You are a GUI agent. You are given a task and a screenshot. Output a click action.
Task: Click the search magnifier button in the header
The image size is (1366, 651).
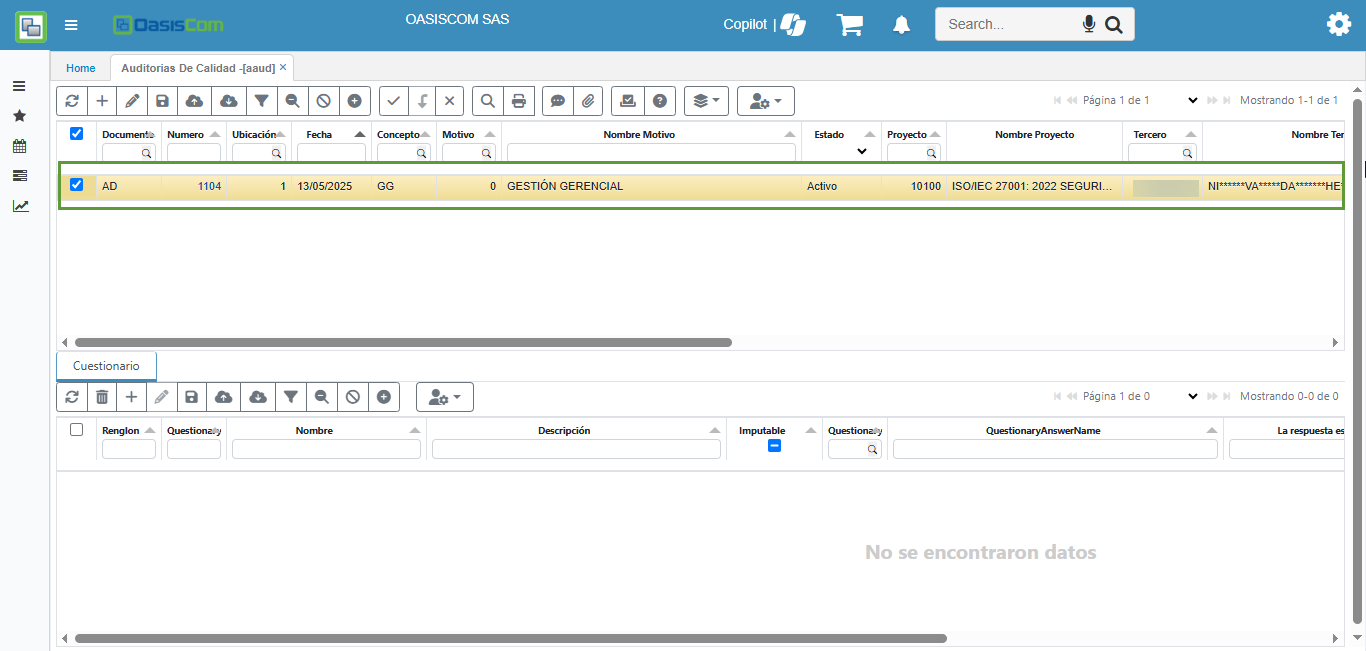click(1114, 24)
